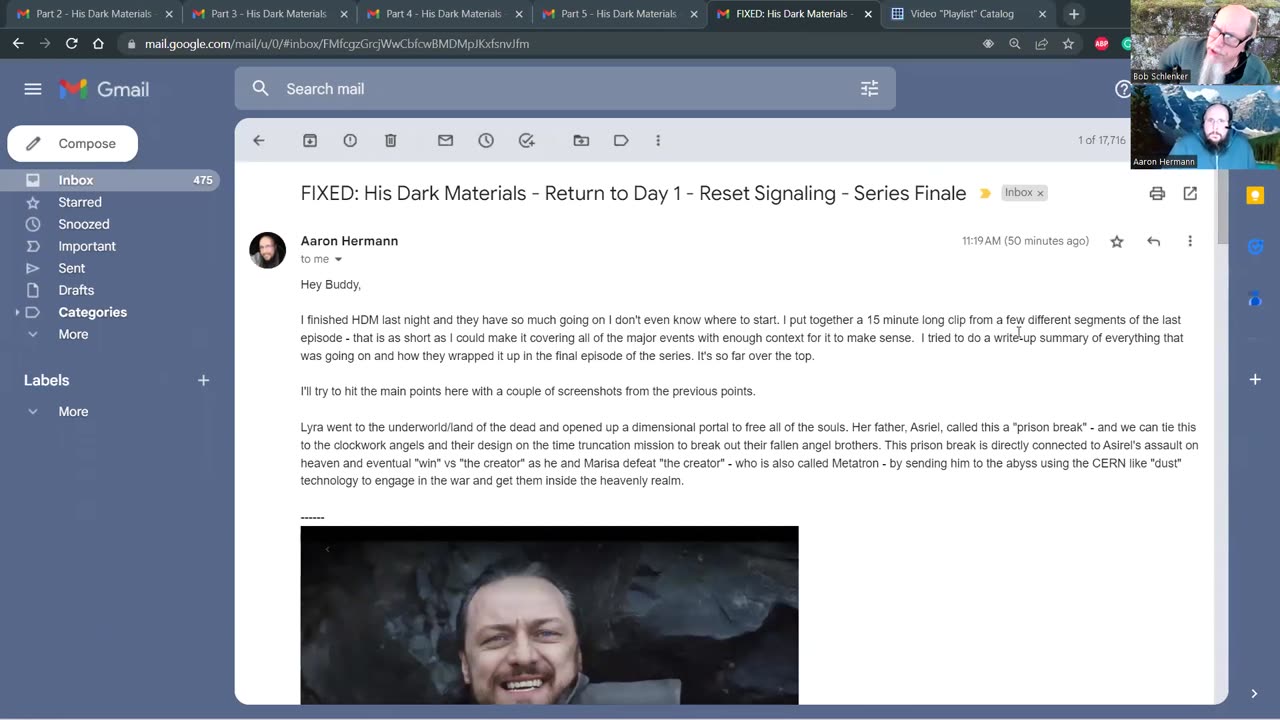Open Google Tasks in side panel
Screen dimensions: 1280x720
(1255, 247)
